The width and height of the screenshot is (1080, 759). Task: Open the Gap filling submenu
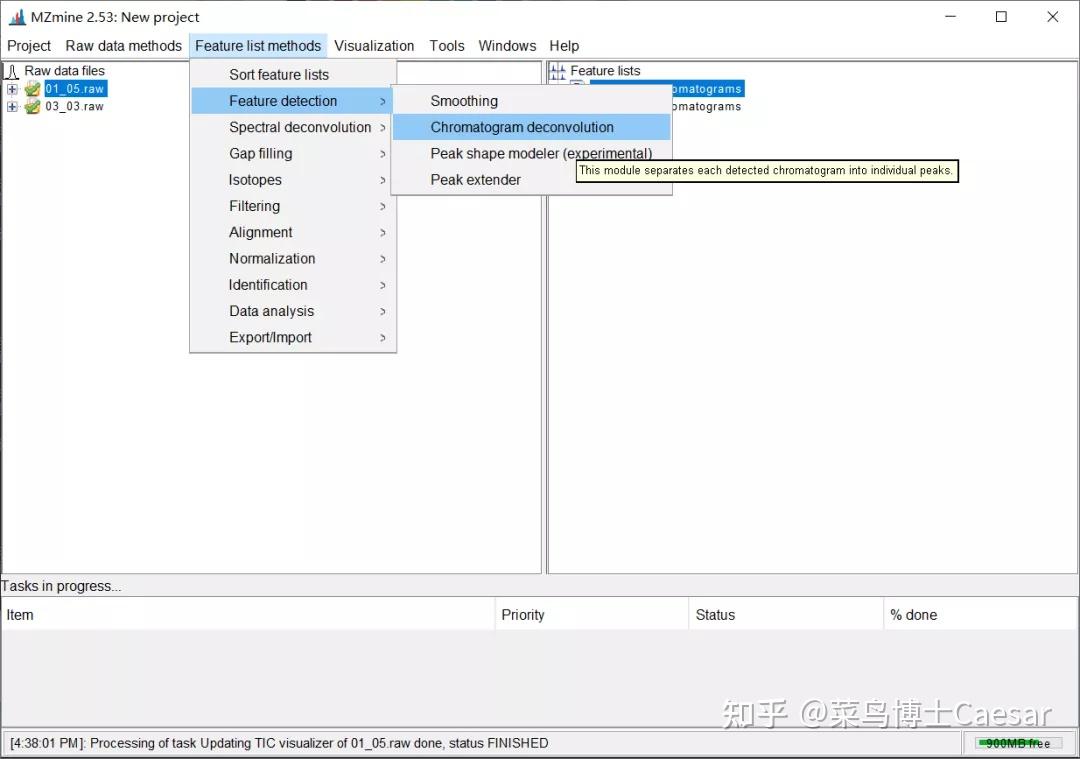260,153
